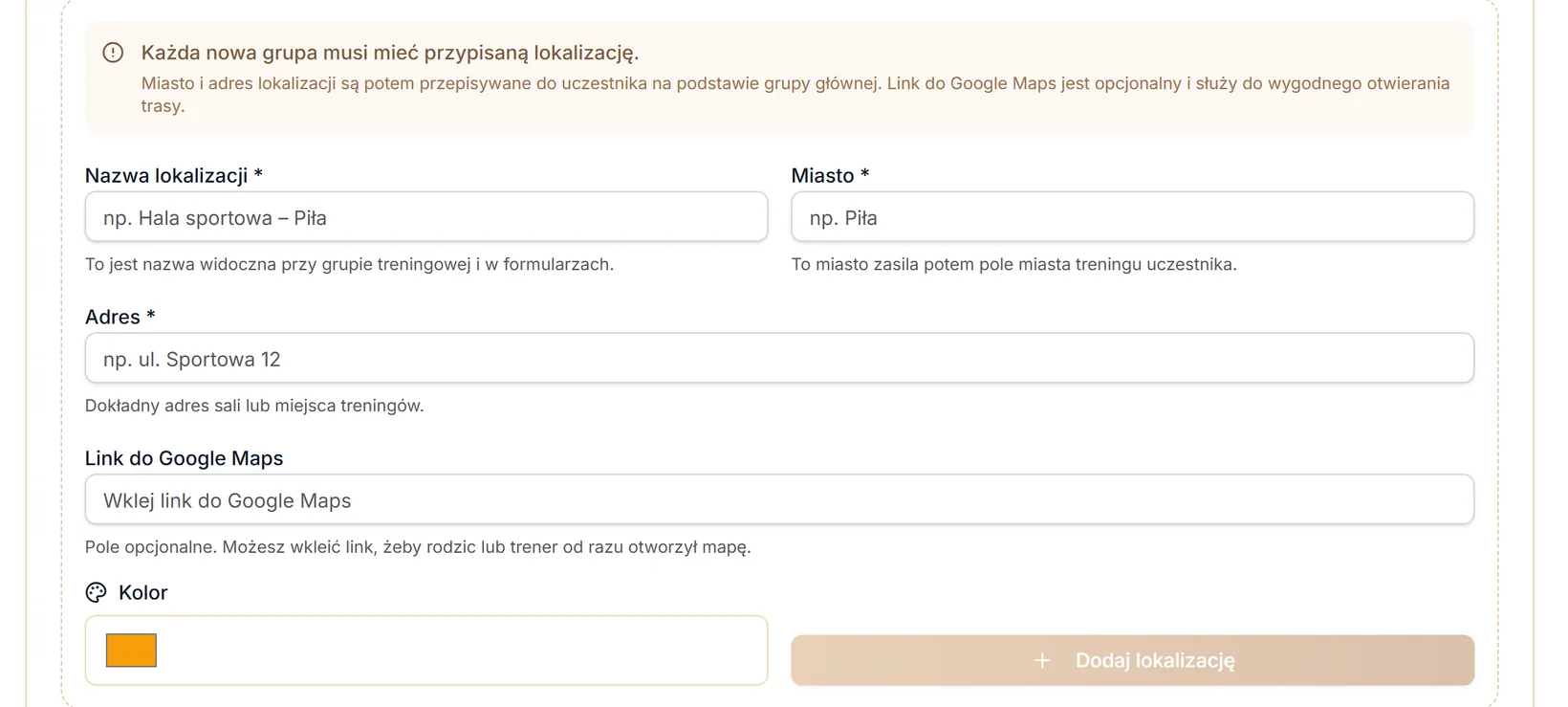Click the 'Link do Google Maps' label
Viewport: 1568px width, 707px height.
point(184,458)
